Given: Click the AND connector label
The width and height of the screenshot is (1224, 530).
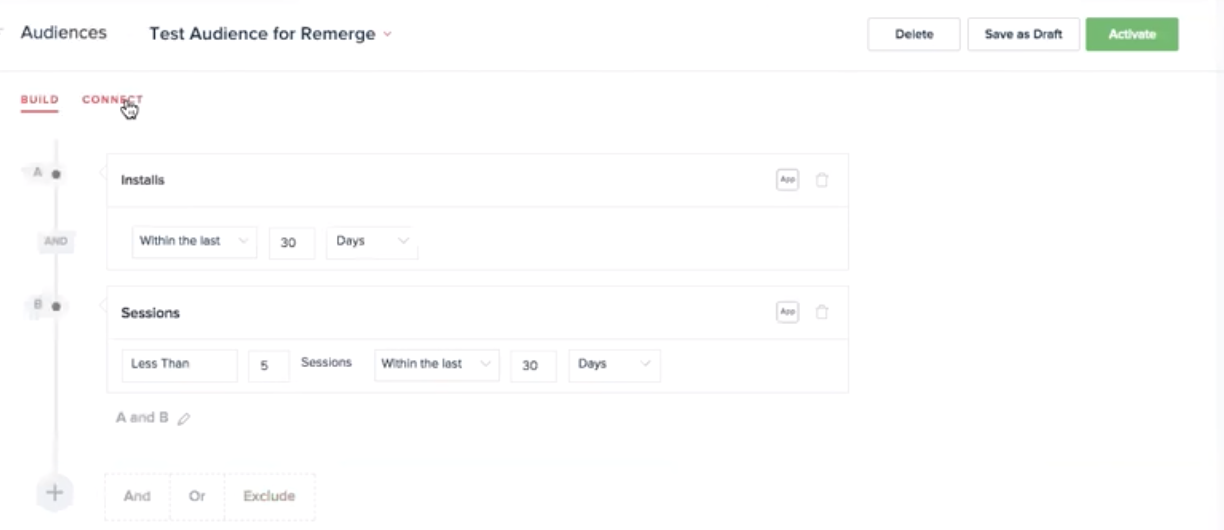Looking at the screenshot, I should coord(55,241).
